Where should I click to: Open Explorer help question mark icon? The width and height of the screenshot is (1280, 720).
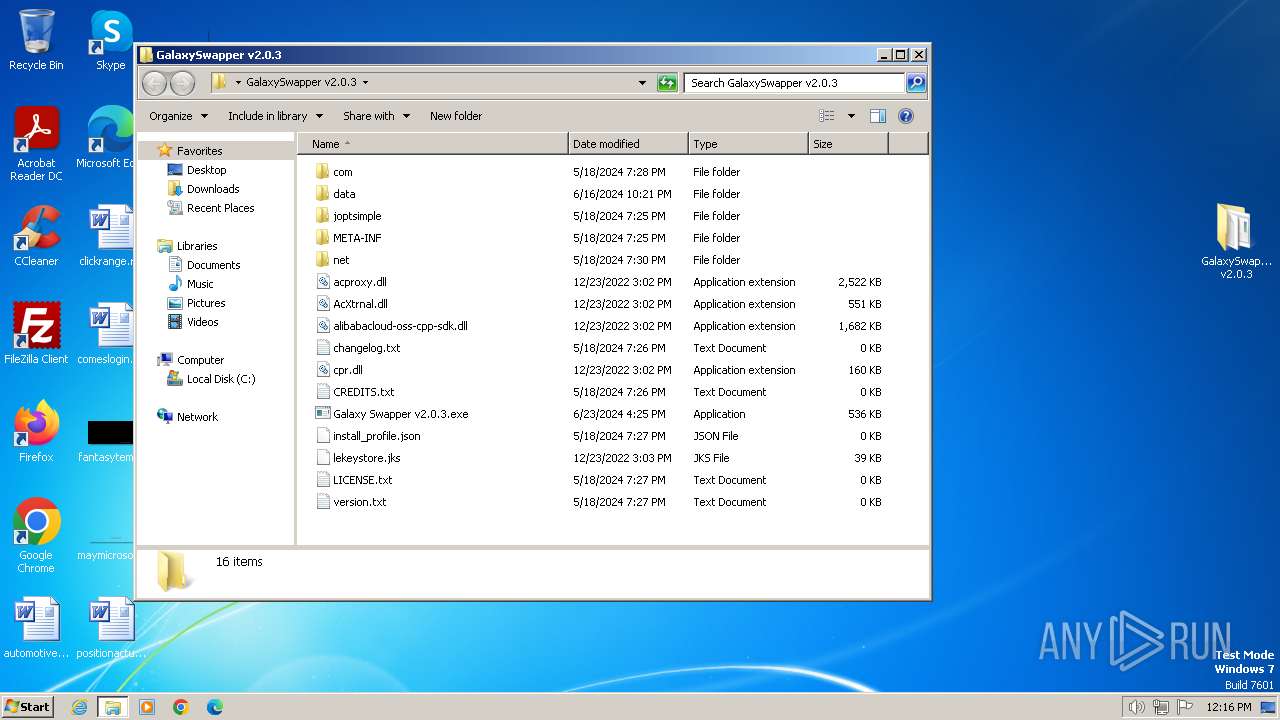pos(906,116)
